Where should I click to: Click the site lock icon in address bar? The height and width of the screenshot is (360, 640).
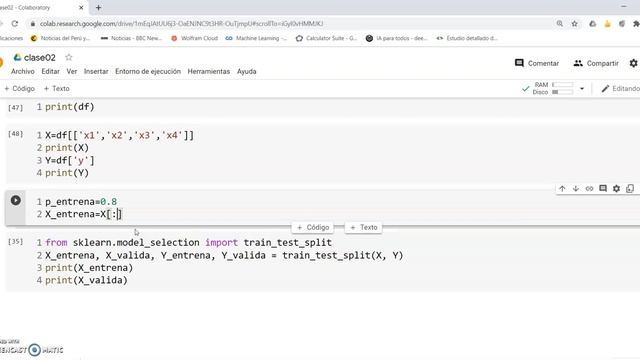[33, 24]
